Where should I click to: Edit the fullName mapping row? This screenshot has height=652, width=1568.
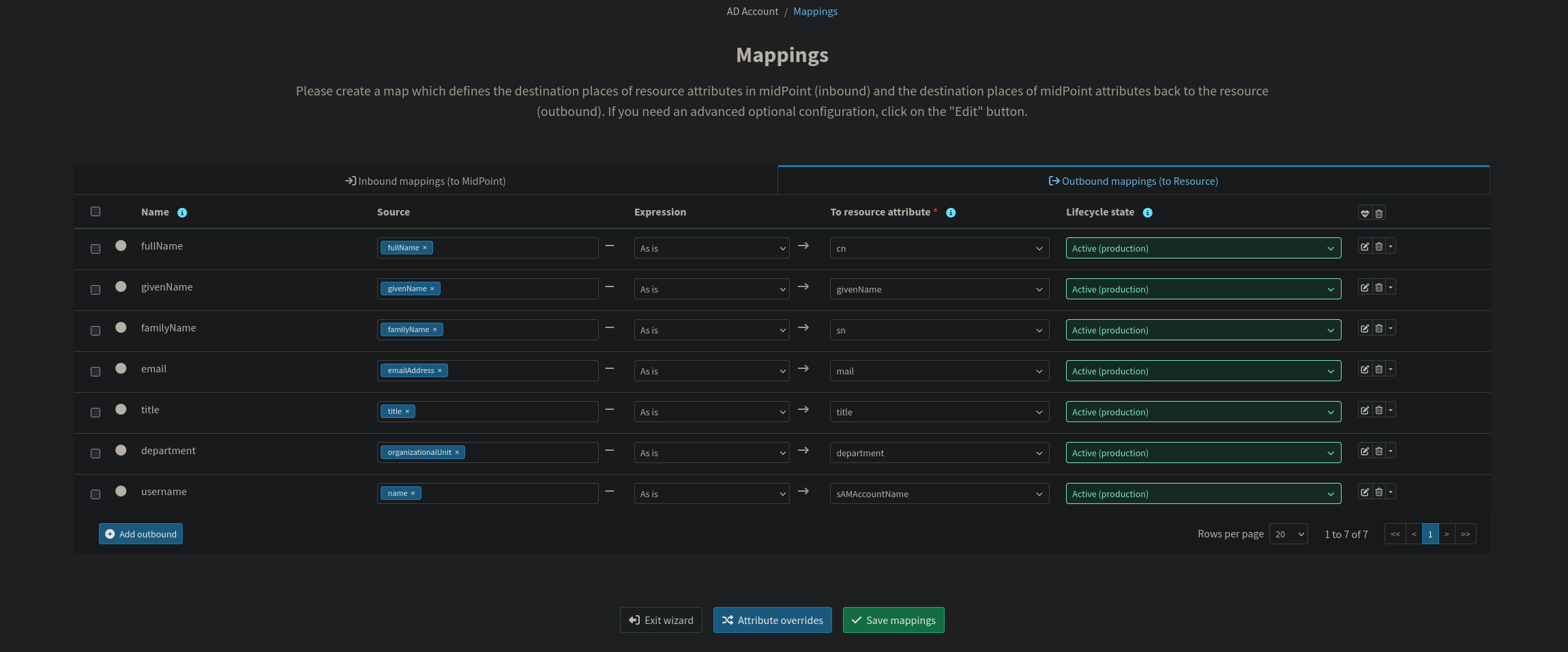pyautogui.click(x=1365, y=247)
